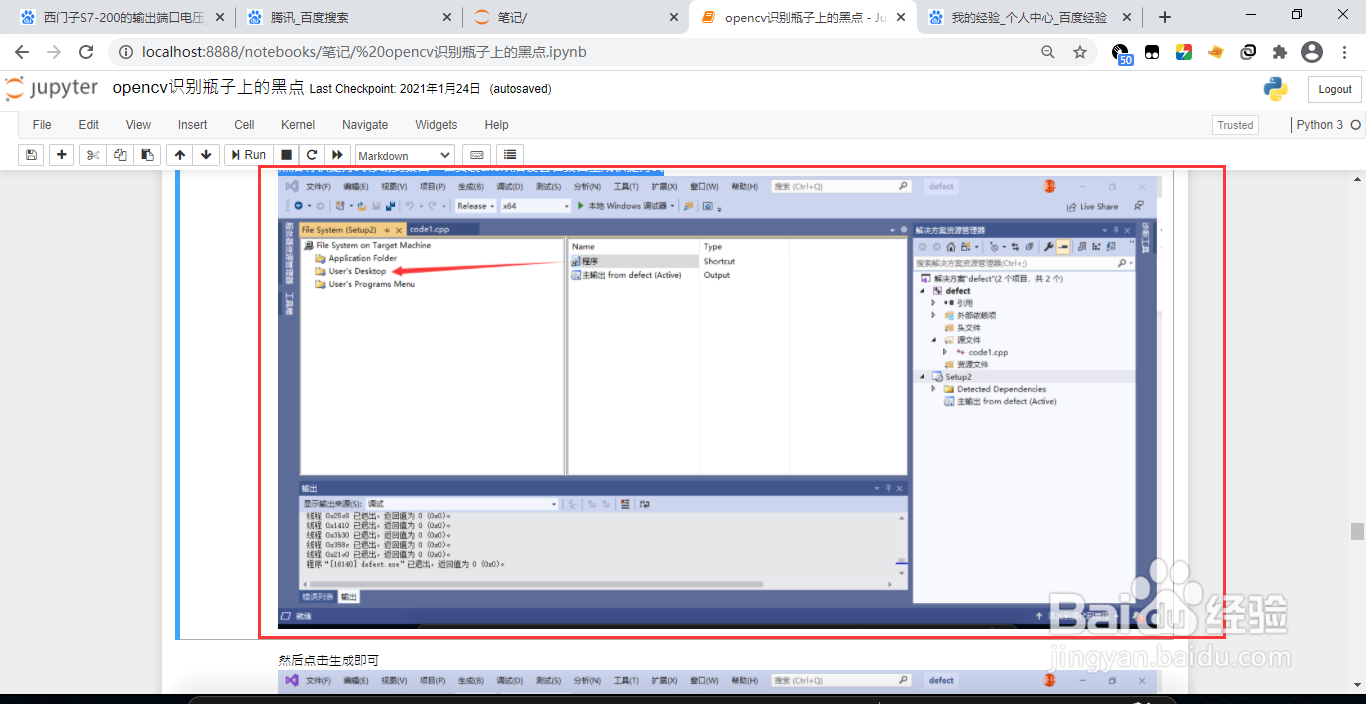Move selected cell up with the arrow
This screenshot has width=1366, height=704.
[180, 155]
